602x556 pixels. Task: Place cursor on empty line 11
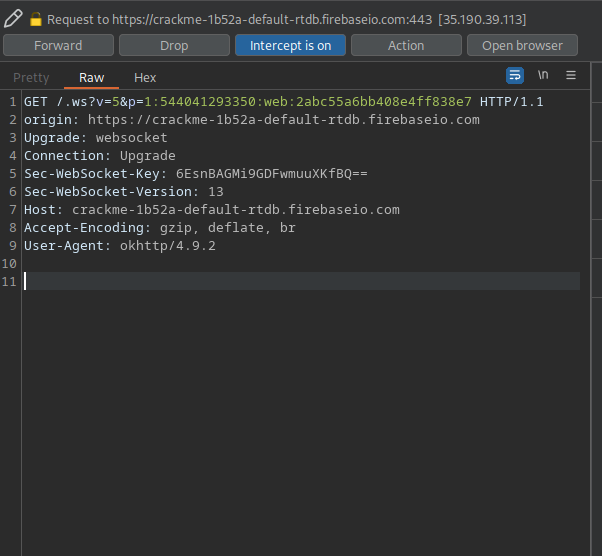(300, 282)
